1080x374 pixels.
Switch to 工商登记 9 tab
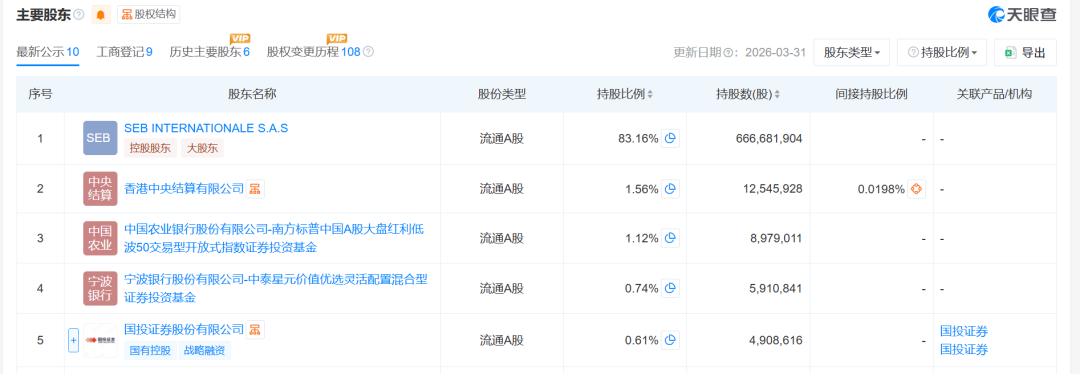pos(125,52)
